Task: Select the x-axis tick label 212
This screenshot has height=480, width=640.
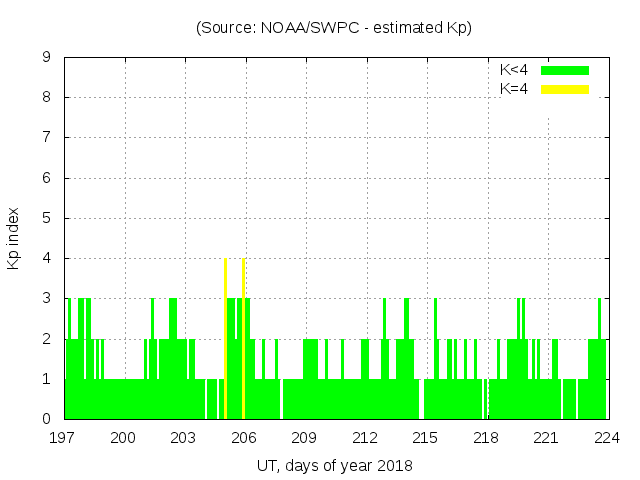Action: (365, 437)
